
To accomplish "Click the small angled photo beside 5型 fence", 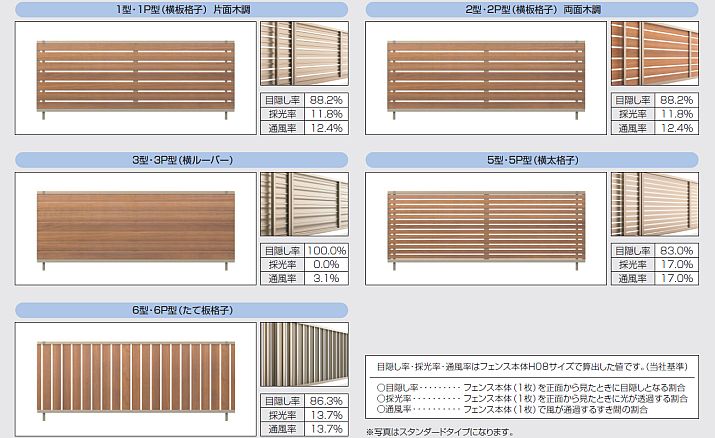I will coord(654,204).
